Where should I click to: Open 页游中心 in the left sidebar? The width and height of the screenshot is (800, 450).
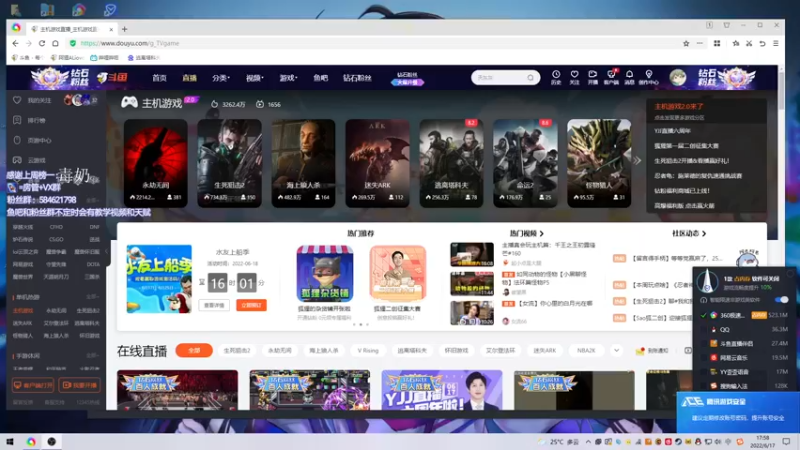[x=33, y=140]
